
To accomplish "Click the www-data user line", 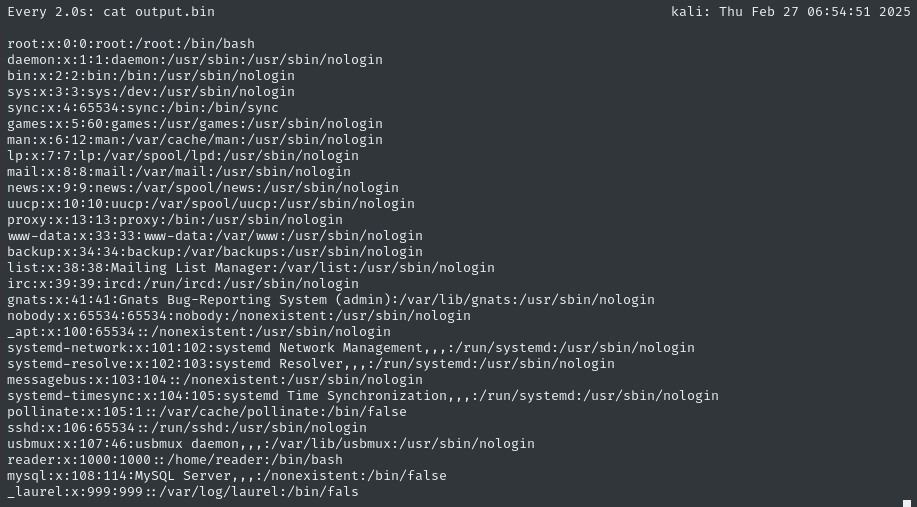I will tap(214, 236).
